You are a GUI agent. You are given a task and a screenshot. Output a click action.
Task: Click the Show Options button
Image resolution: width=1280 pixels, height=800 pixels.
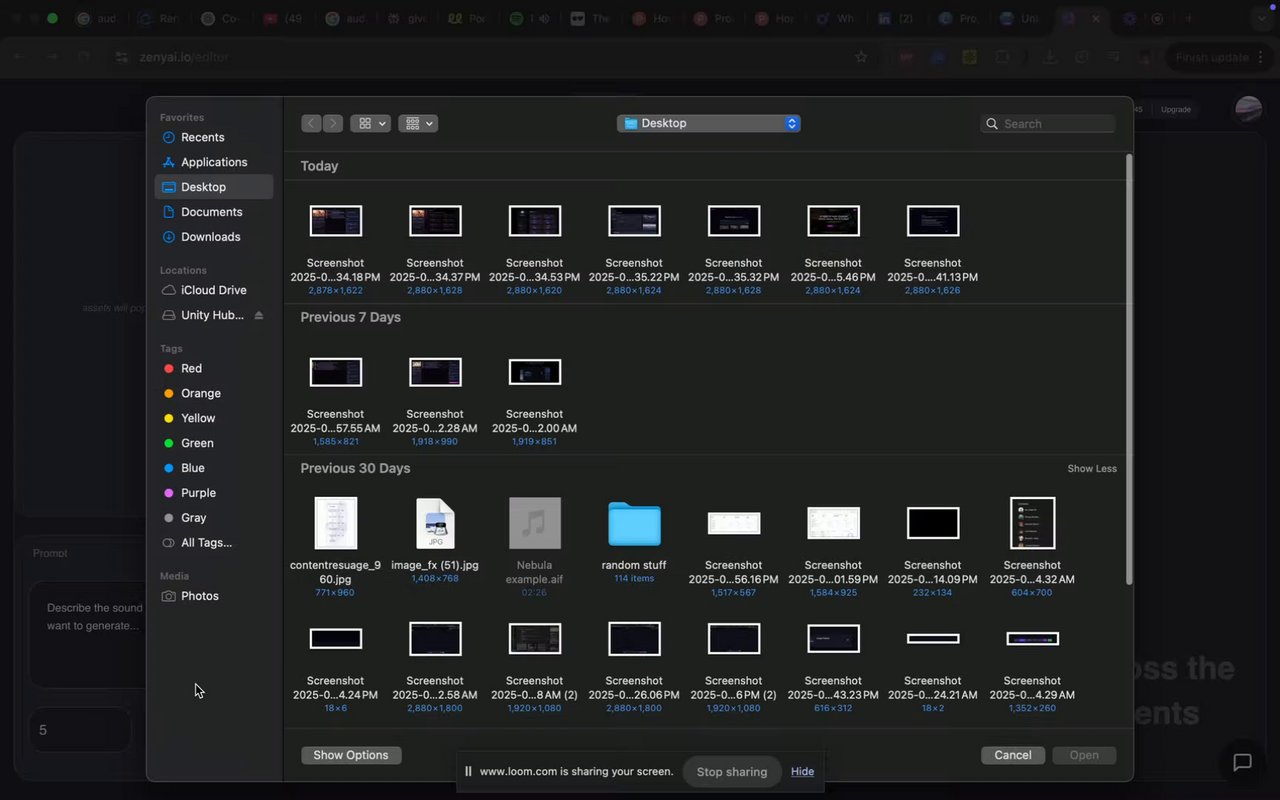(x=351, y=755)
